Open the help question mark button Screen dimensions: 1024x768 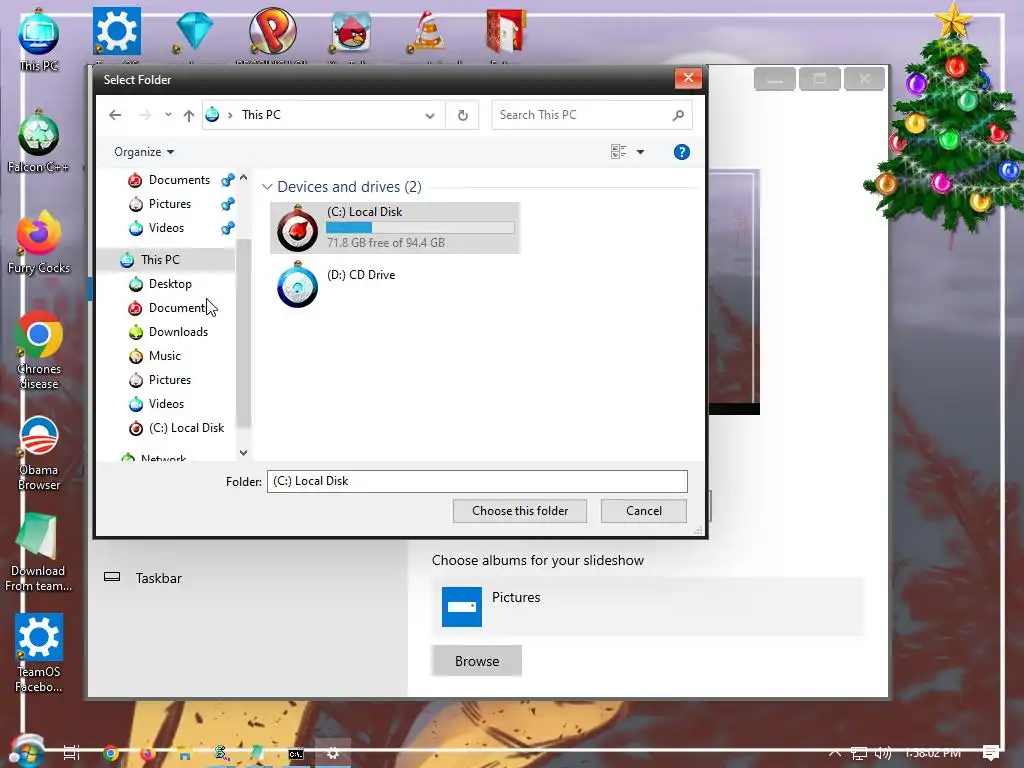681,152
